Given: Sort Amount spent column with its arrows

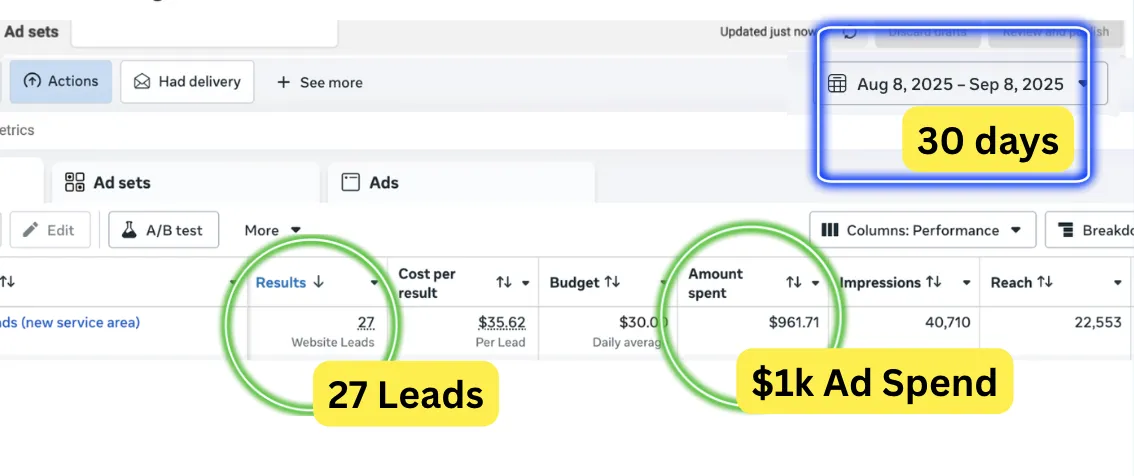Looking at the screenshot, I should [x=794, y=283].
